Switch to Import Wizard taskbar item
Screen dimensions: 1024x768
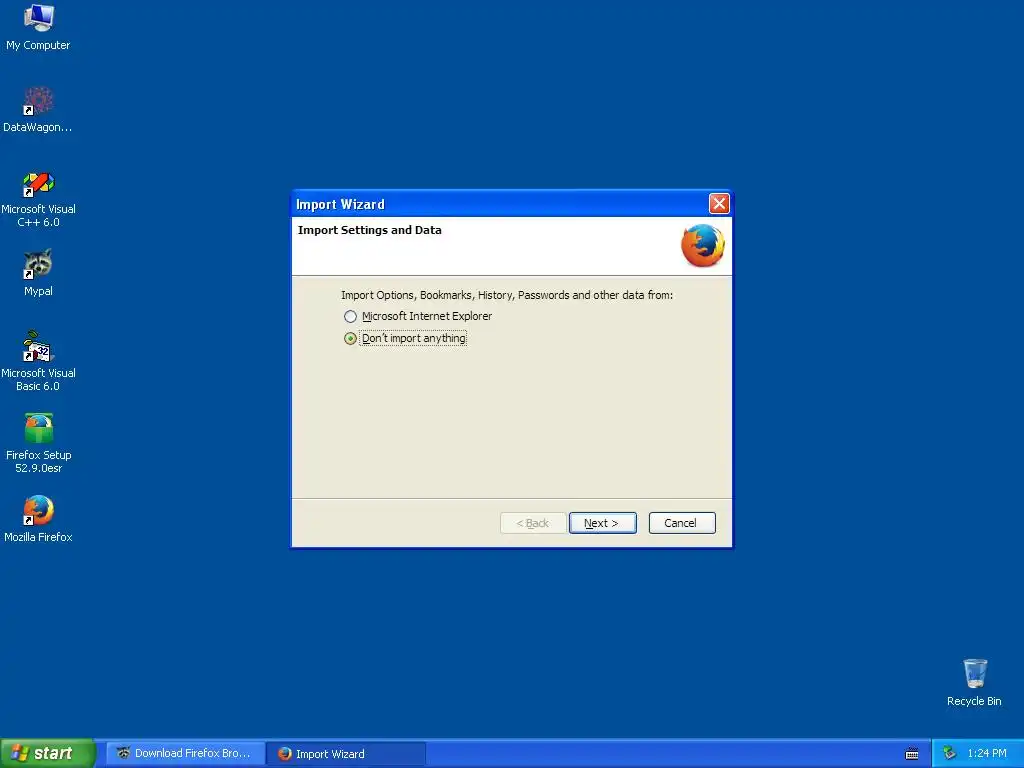346,754
